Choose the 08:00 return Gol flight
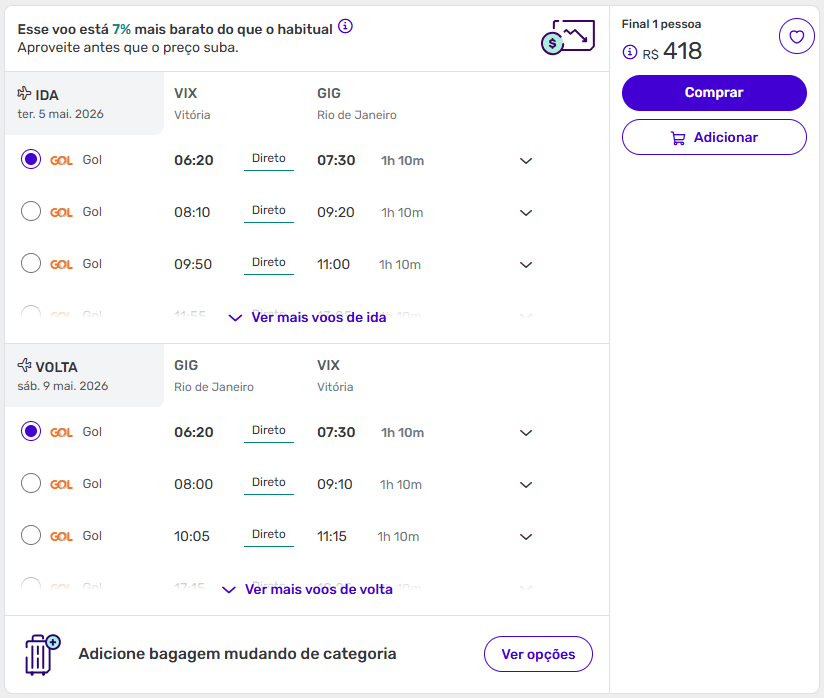 pos(31,483)
